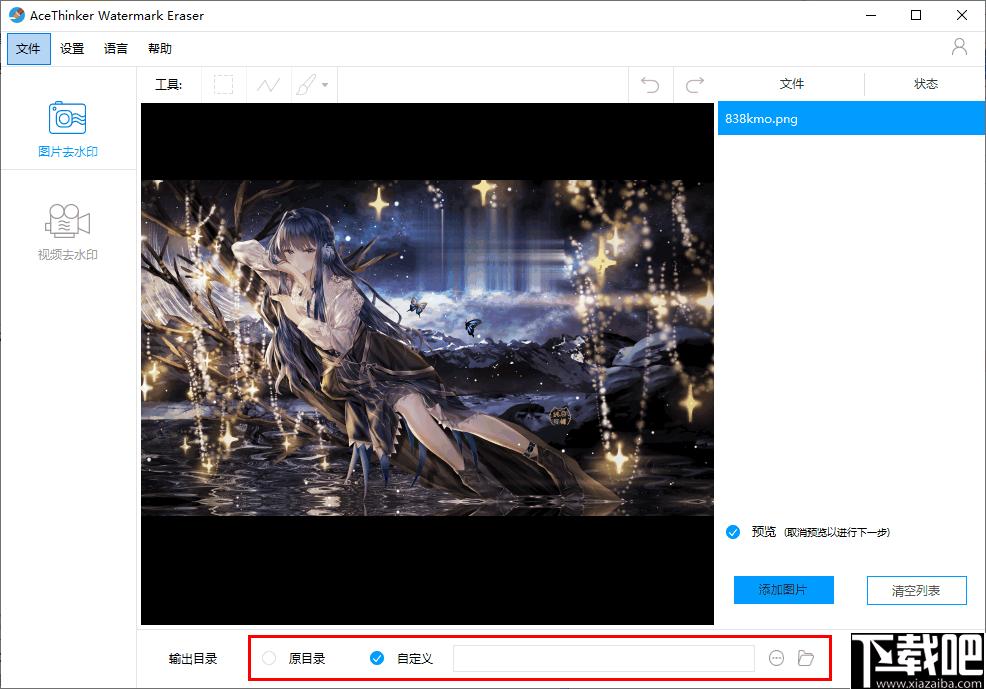Redo the reverted selection action
This screenshot has width=986, height=689.
click(x=695, y=84)
